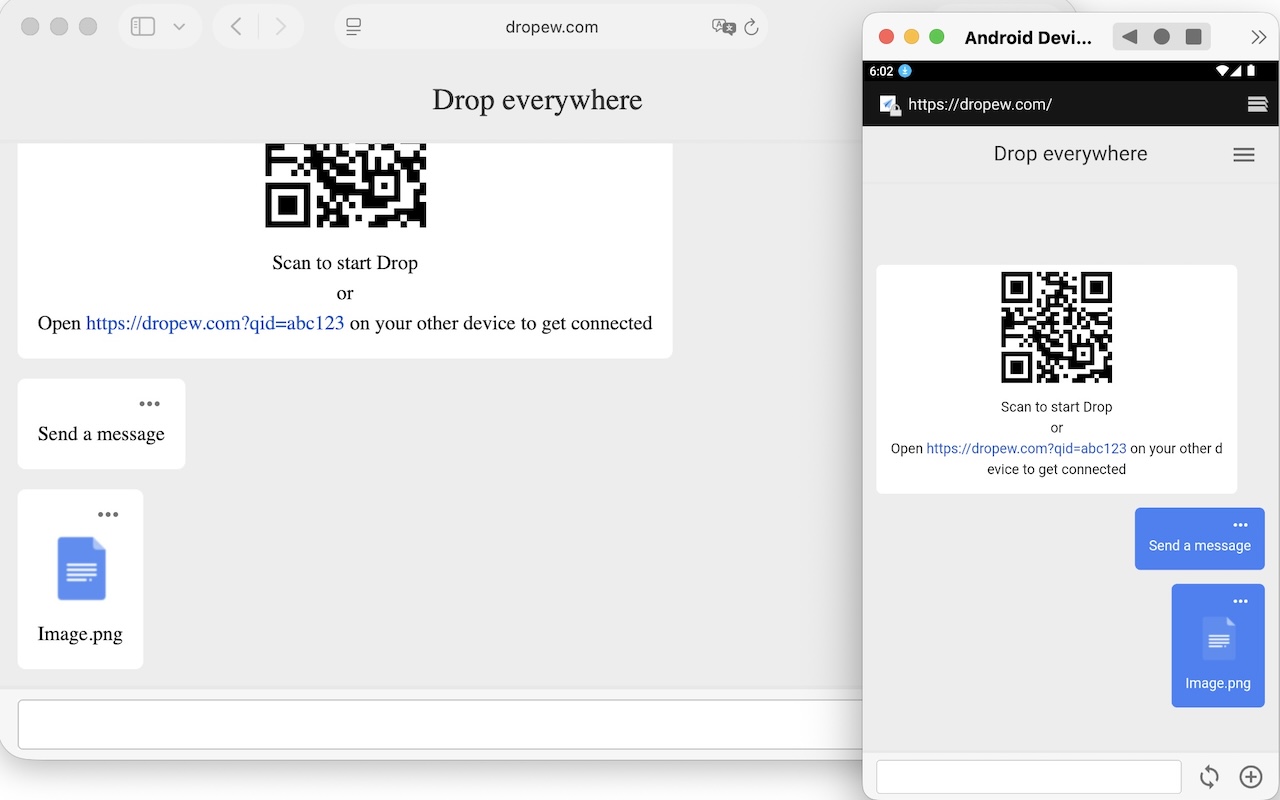Tap the mobile refresh sync icon
This screenshot has width=1280, height=800.
coord(1209,777)
